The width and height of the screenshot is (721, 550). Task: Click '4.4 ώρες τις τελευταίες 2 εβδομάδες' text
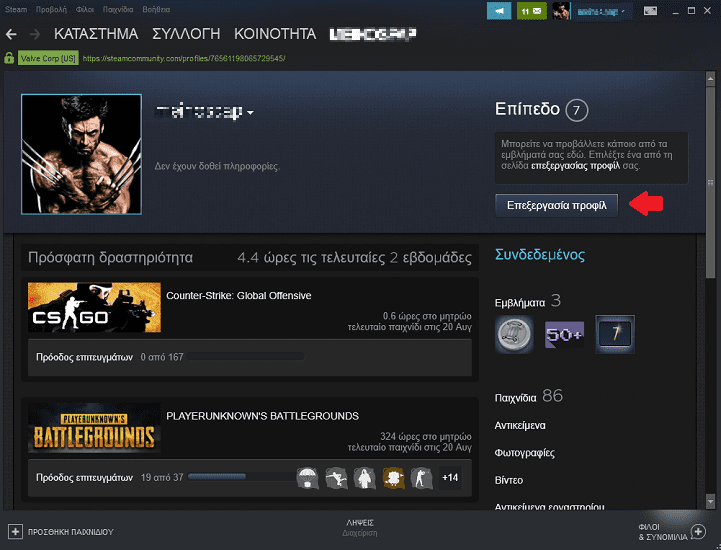(x=355, y=258)
